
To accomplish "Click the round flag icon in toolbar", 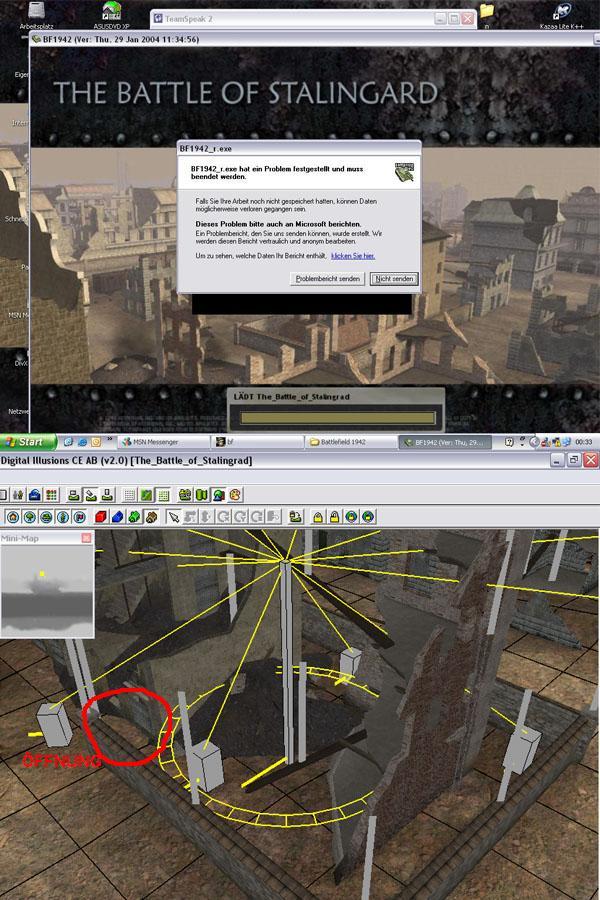I will (x=79, y=517).
